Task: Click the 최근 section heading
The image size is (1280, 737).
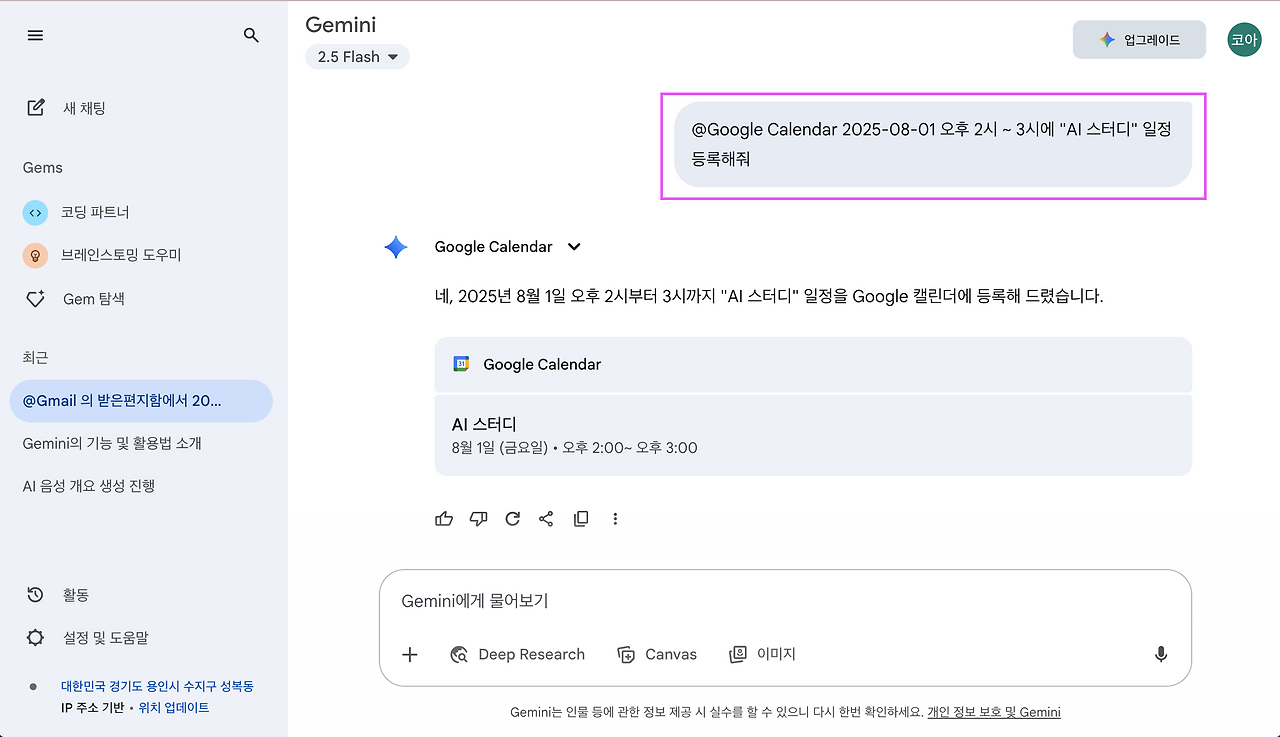Action: pyautogui.click(x=35, y=357)
